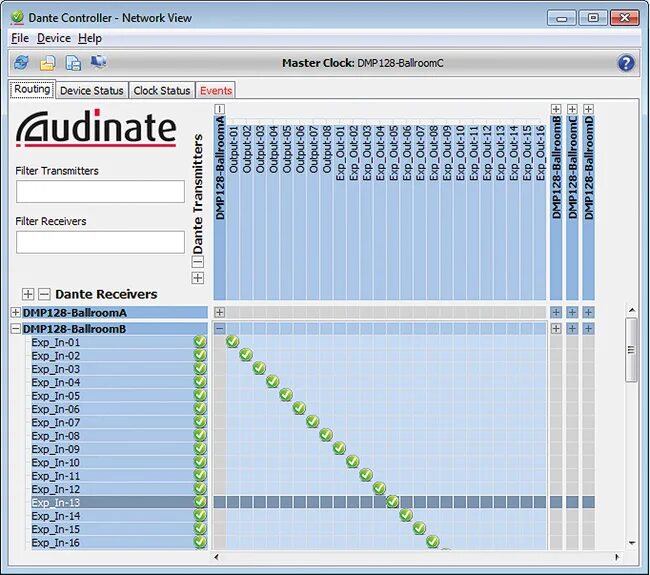Select the Routing tab

point(32,89)
